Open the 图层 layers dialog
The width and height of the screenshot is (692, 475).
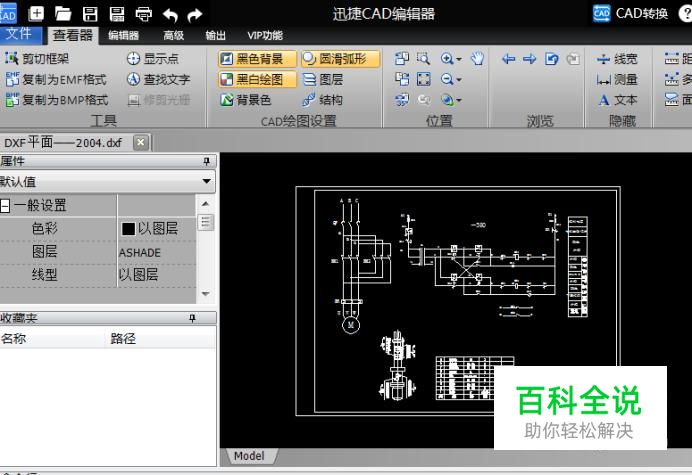323,79
